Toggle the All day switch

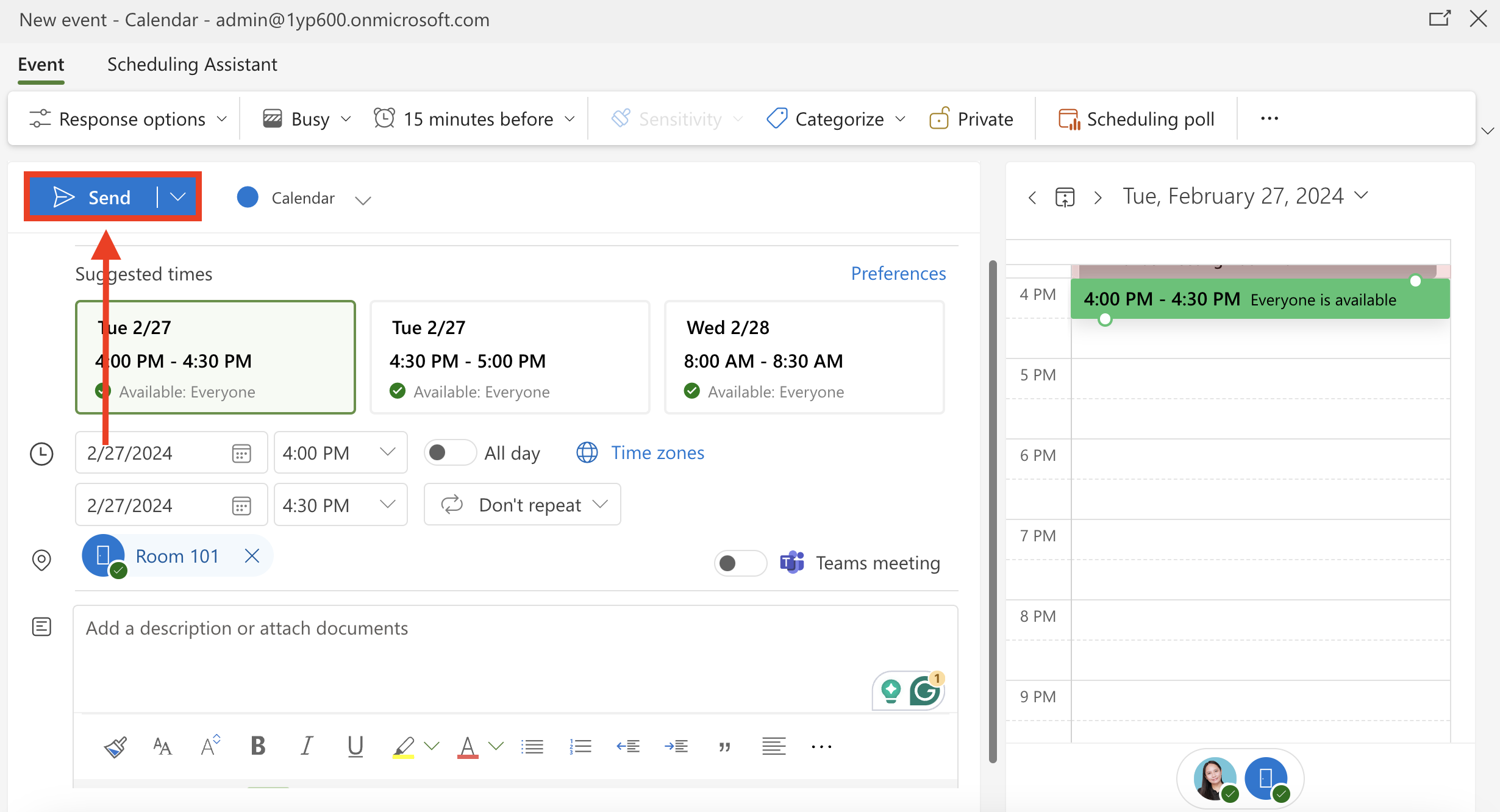450,453
